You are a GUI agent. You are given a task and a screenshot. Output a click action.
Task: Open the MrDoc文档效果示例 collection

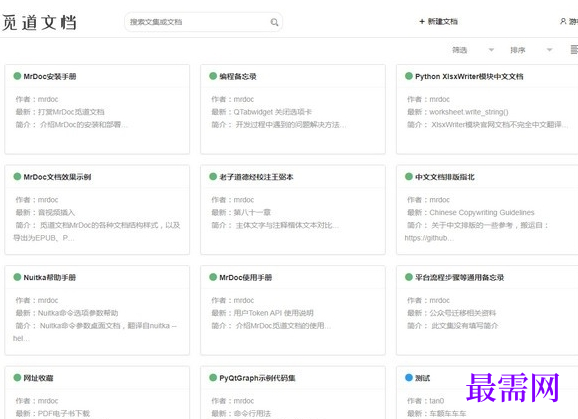[57, 177]
